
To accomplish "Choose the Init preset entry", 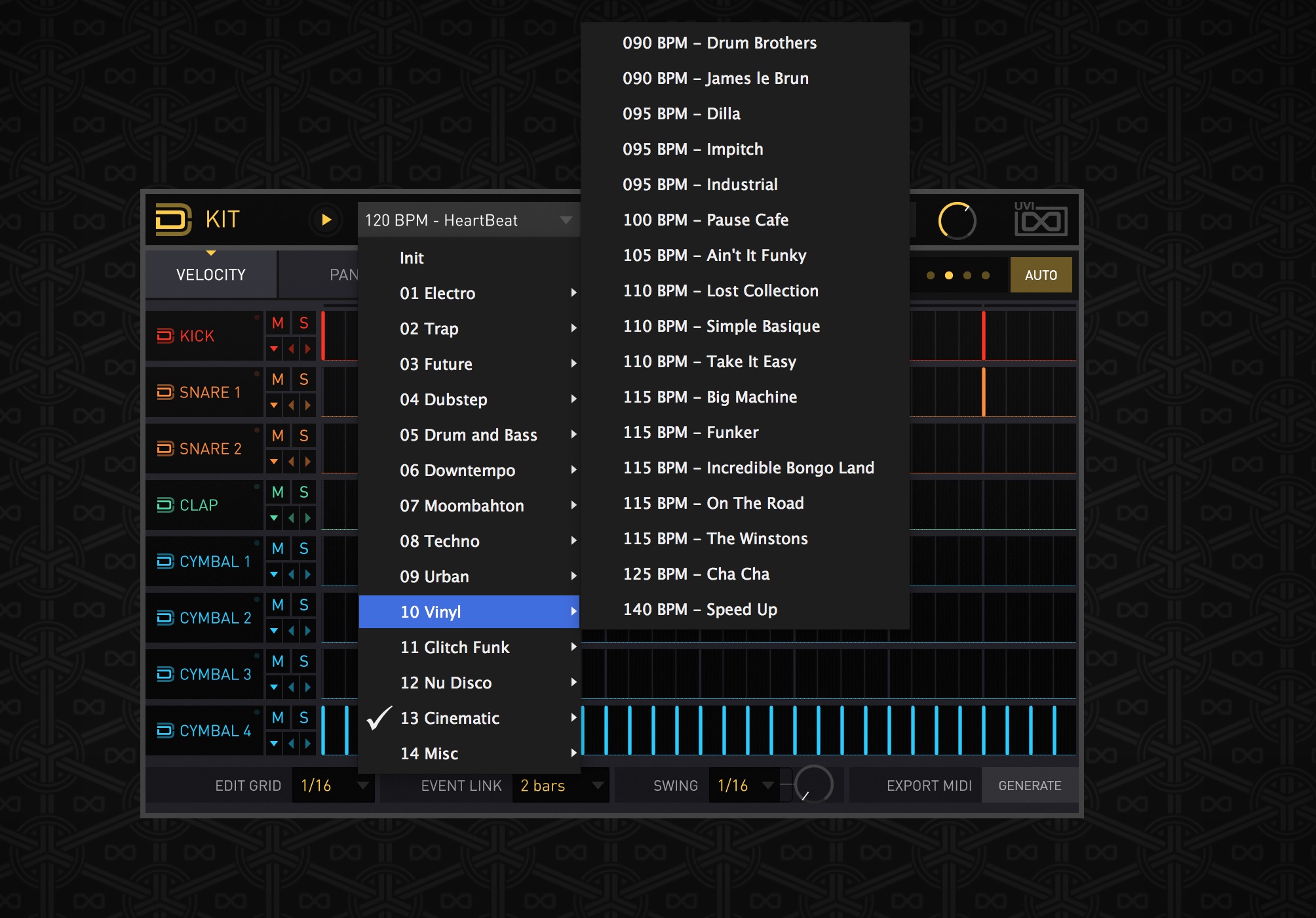I will click(469, 258).
